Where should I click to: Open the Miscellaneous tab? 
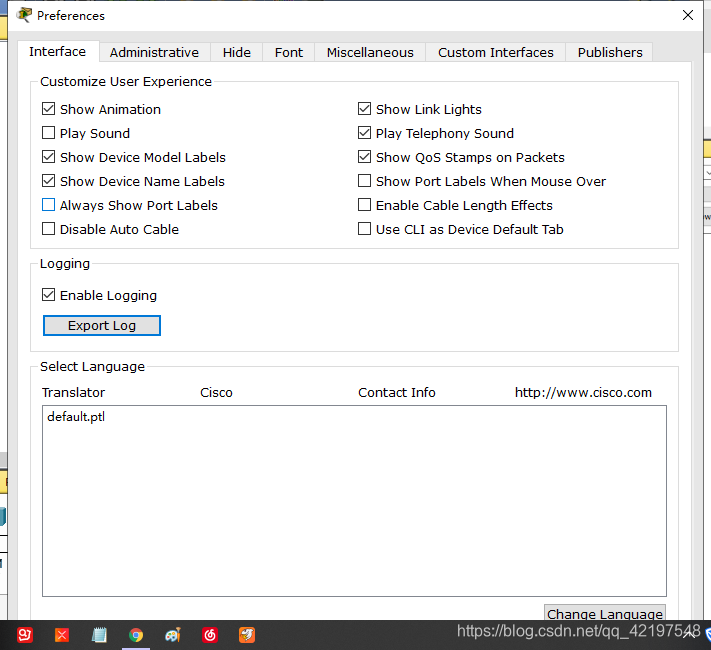pos(370,52)
